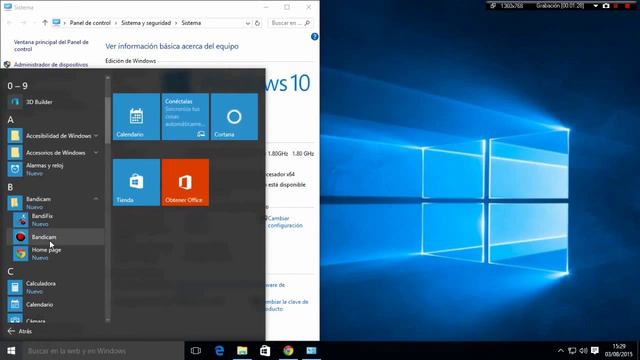
Task: Open the Cortana tile
Action: 234,117
